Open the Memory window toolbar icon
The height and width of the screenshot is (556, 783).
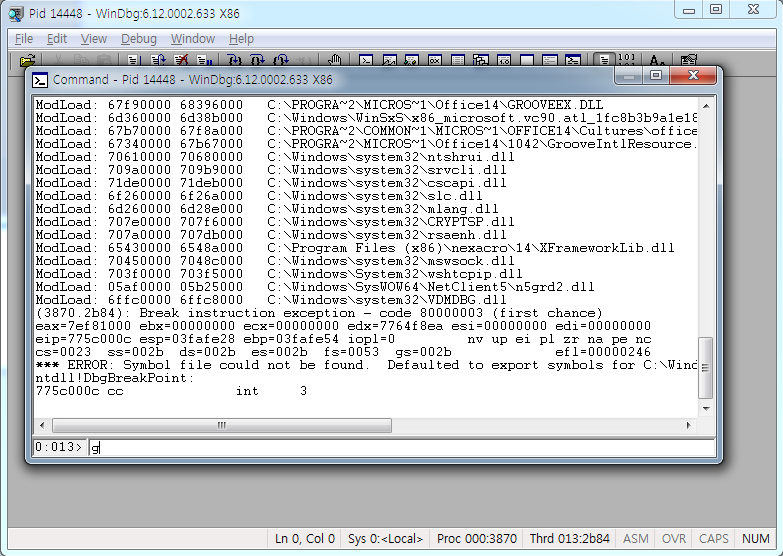tap(457, 60)
